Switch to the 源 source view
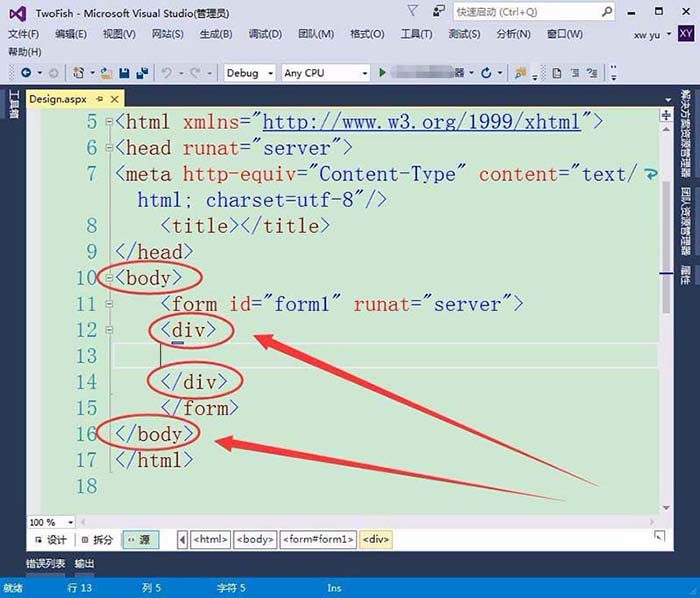 pyautogui.click(x=140, y=540)
